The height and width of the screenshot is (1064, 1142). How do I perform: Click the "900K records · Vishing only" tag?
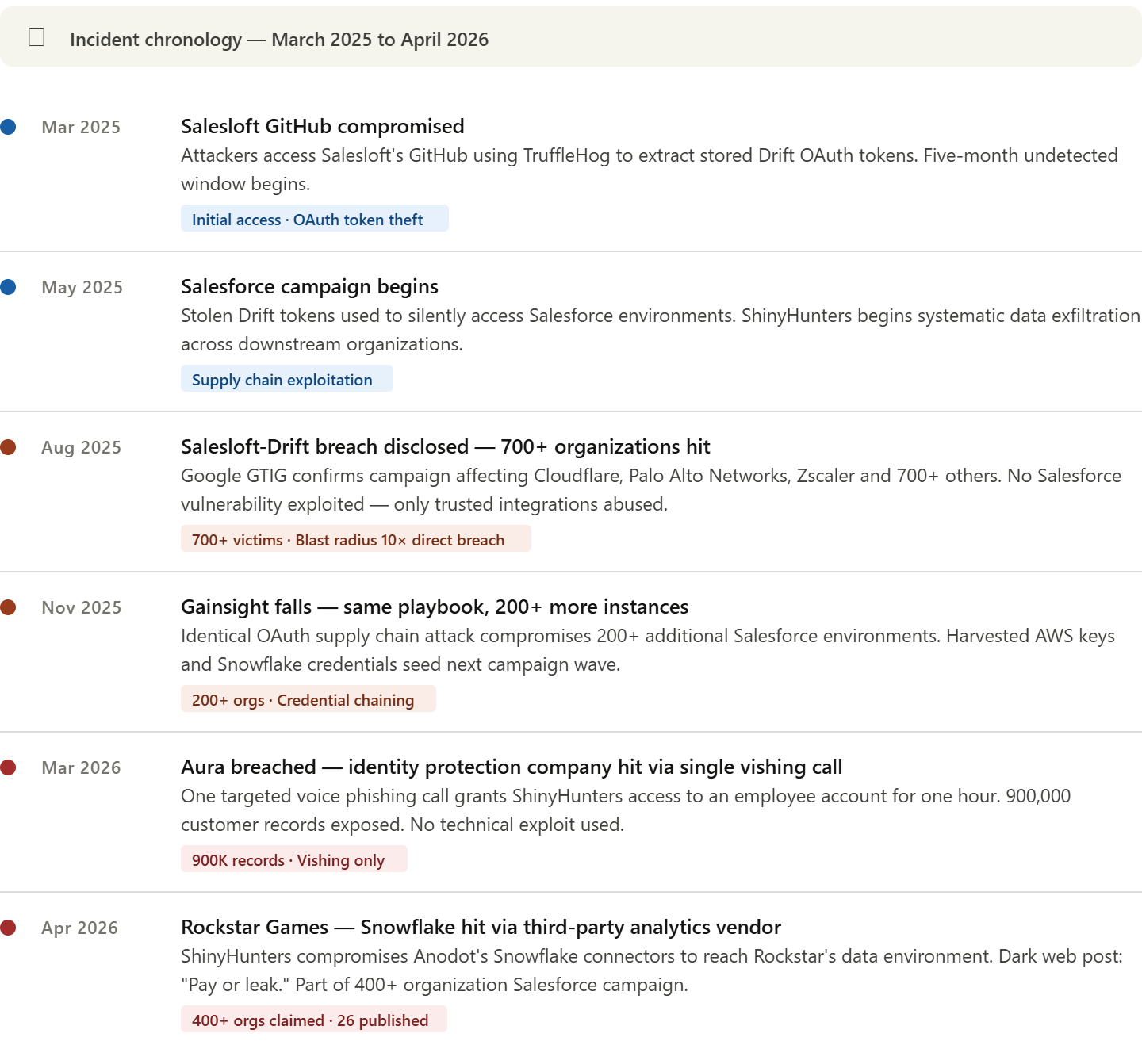294,859
